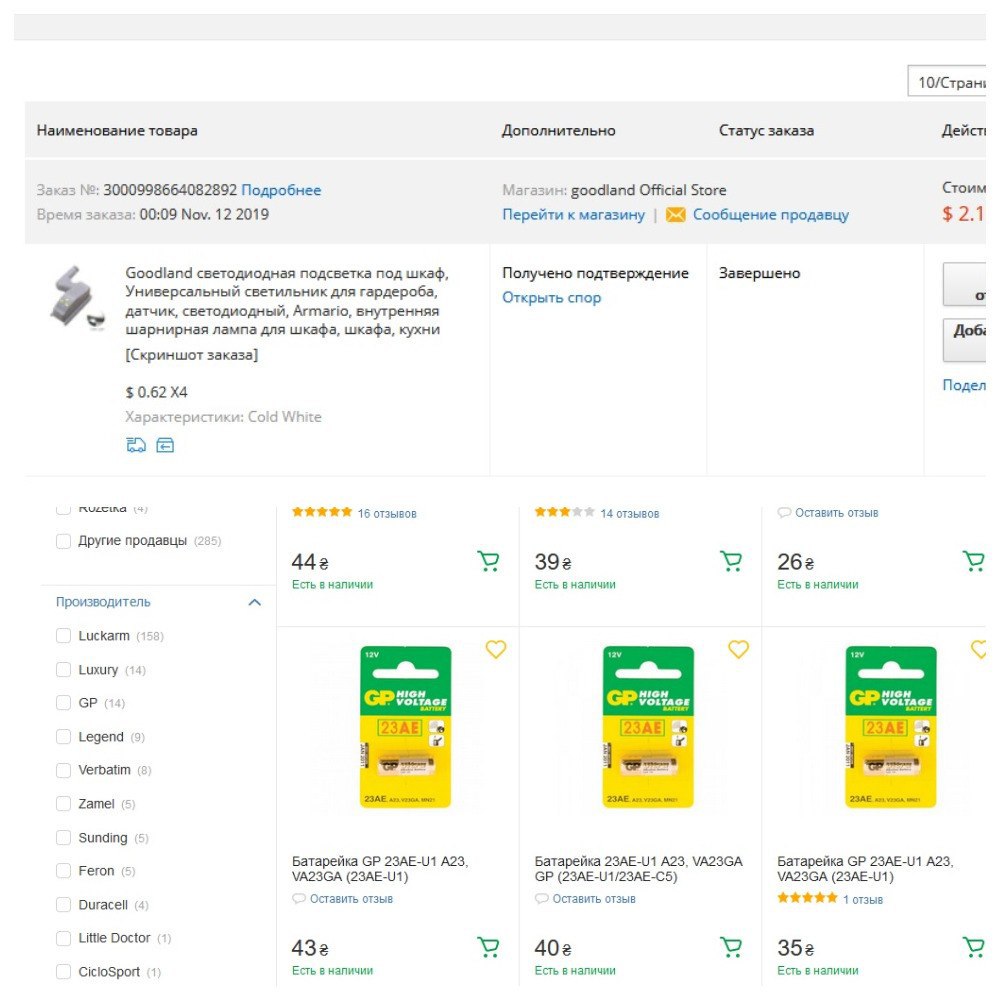This screenshot has width=1000, height=1000.
Task: Click cart icon for 40₴ battery
Action: [x=731, y=947]
